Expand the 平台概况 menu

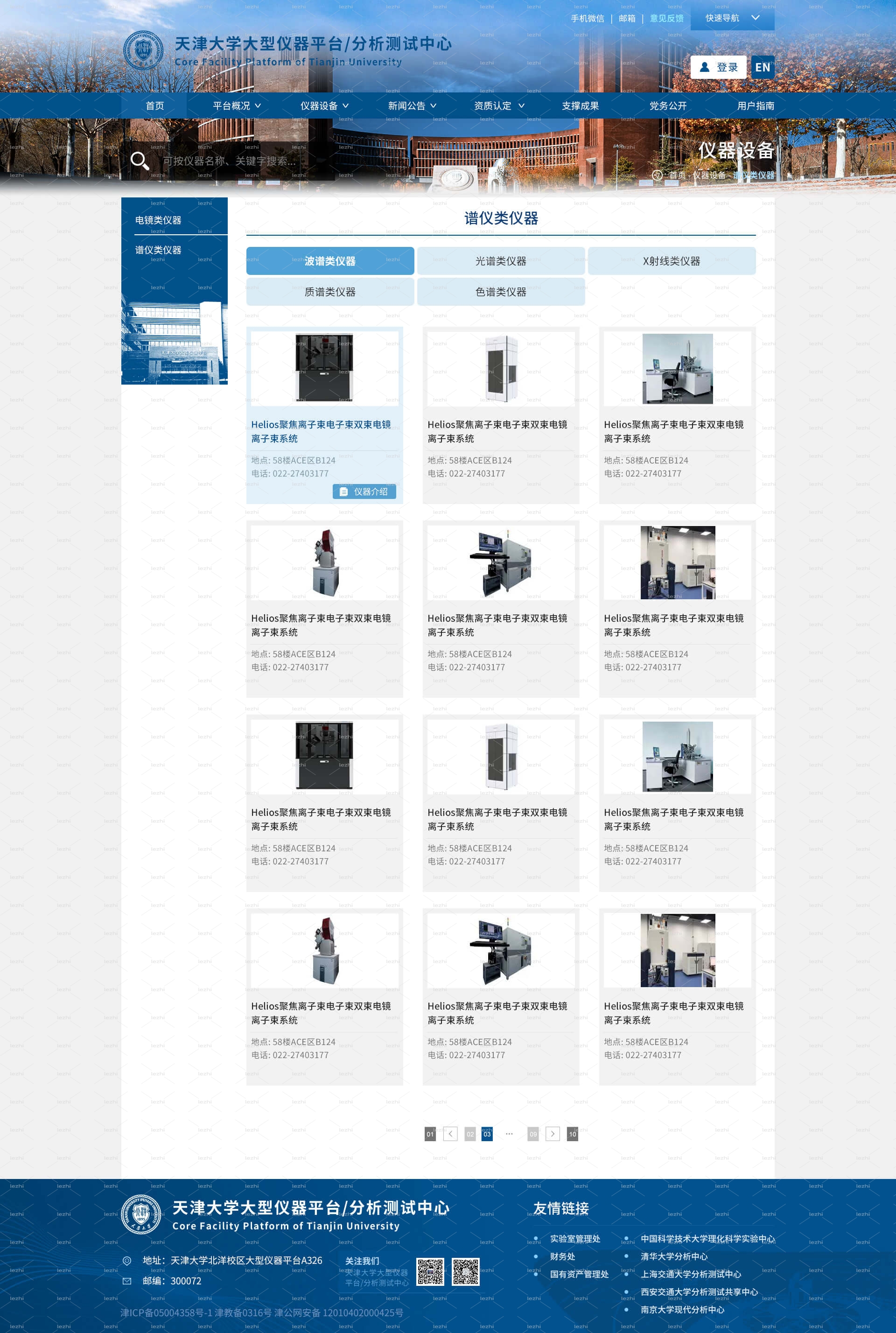[x=237, y=105]
